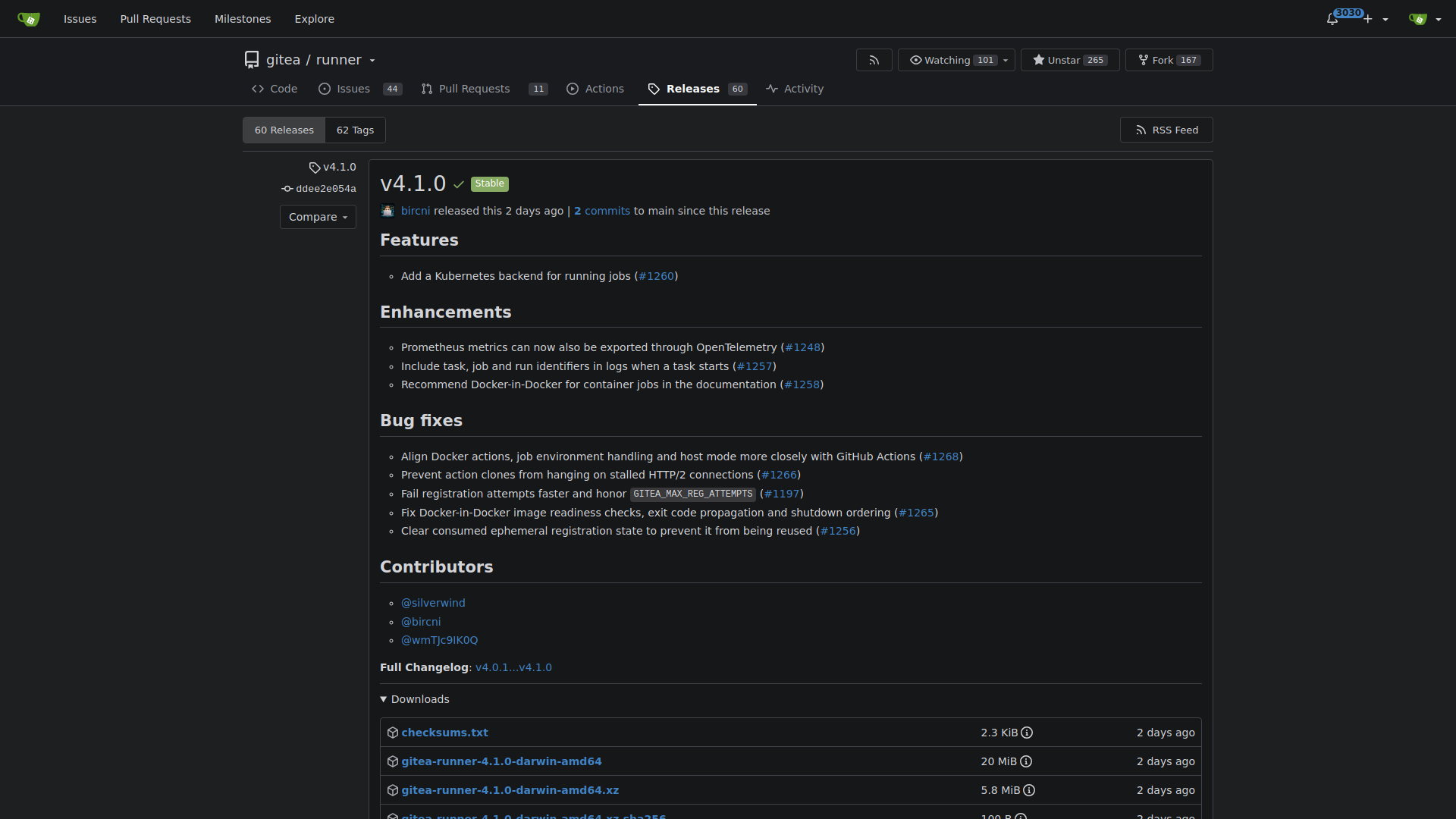Open the notifications bell
Image resolution: width=1456 pixels, height=819 pixels.
tap(1332, 19)
